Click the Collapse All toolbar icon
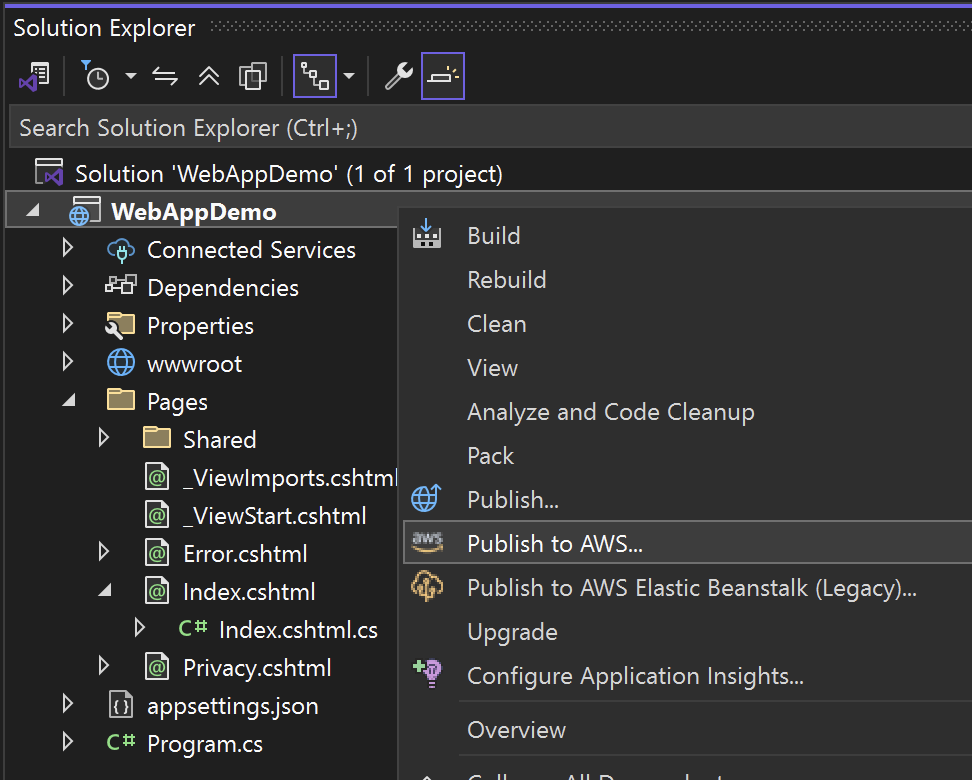This screenshot has width=972, height=780. [x=209, y=76]
